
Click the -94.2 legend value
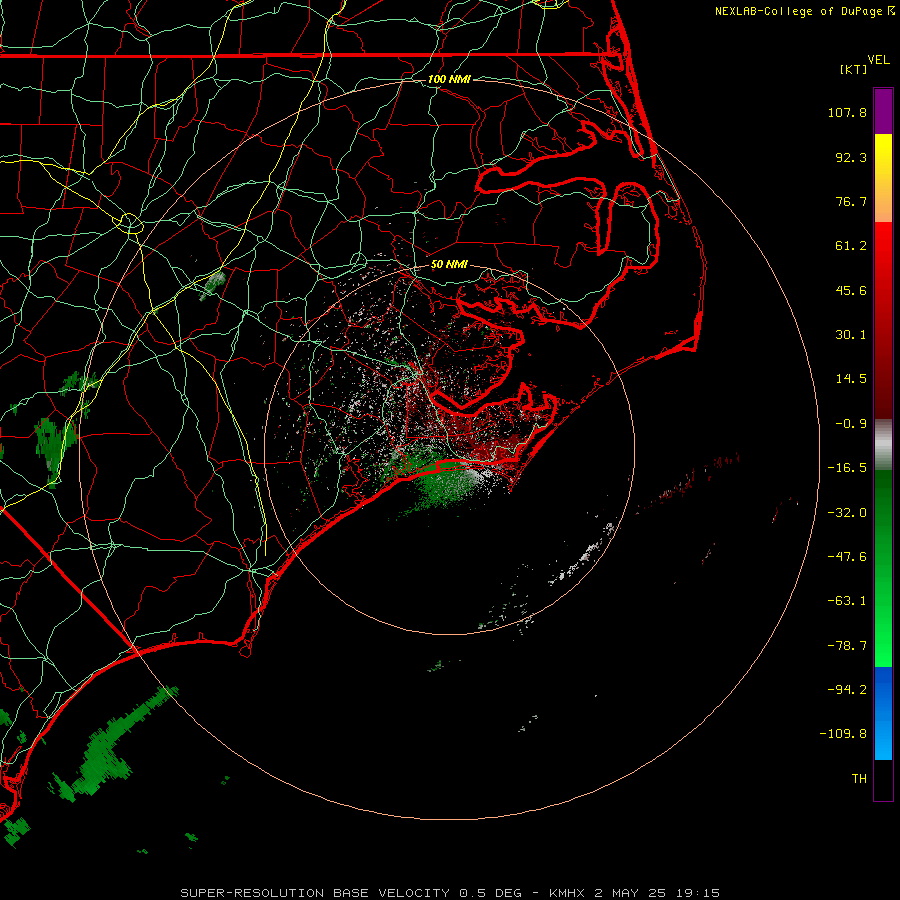[847, 690]
